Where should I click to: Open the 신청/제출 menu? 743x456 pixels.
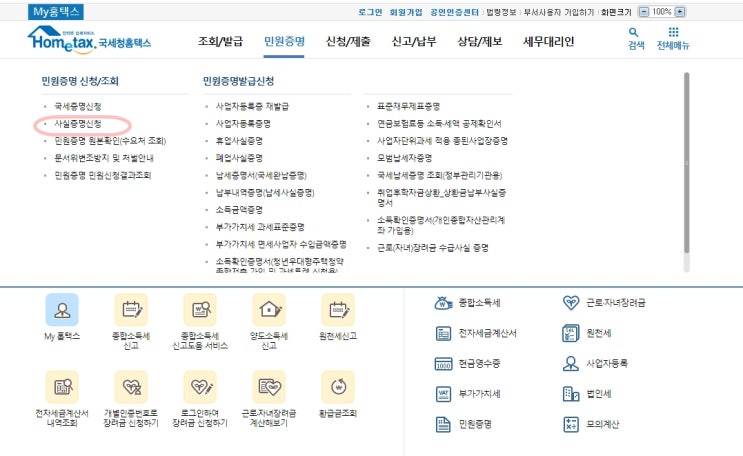tap(348, 42)
